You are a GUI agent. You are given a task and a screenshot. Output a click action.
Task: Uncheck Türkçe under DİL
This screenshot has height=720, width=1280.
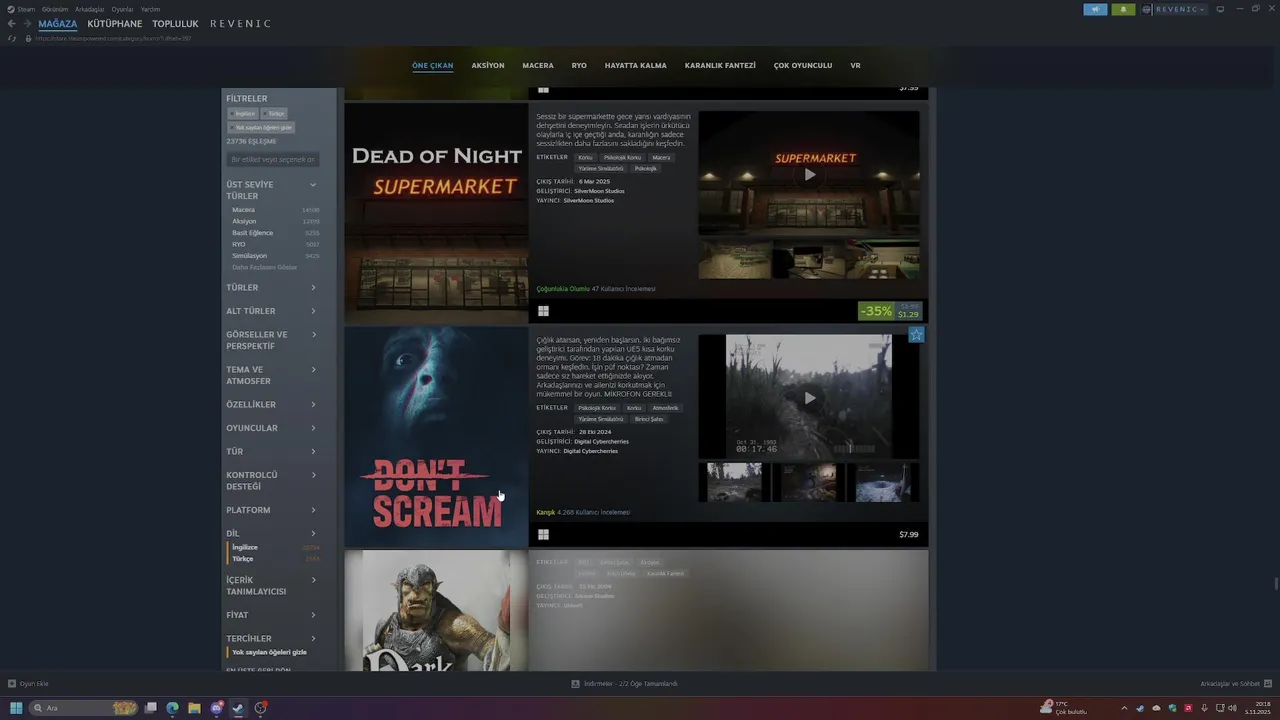pos(273,559)
